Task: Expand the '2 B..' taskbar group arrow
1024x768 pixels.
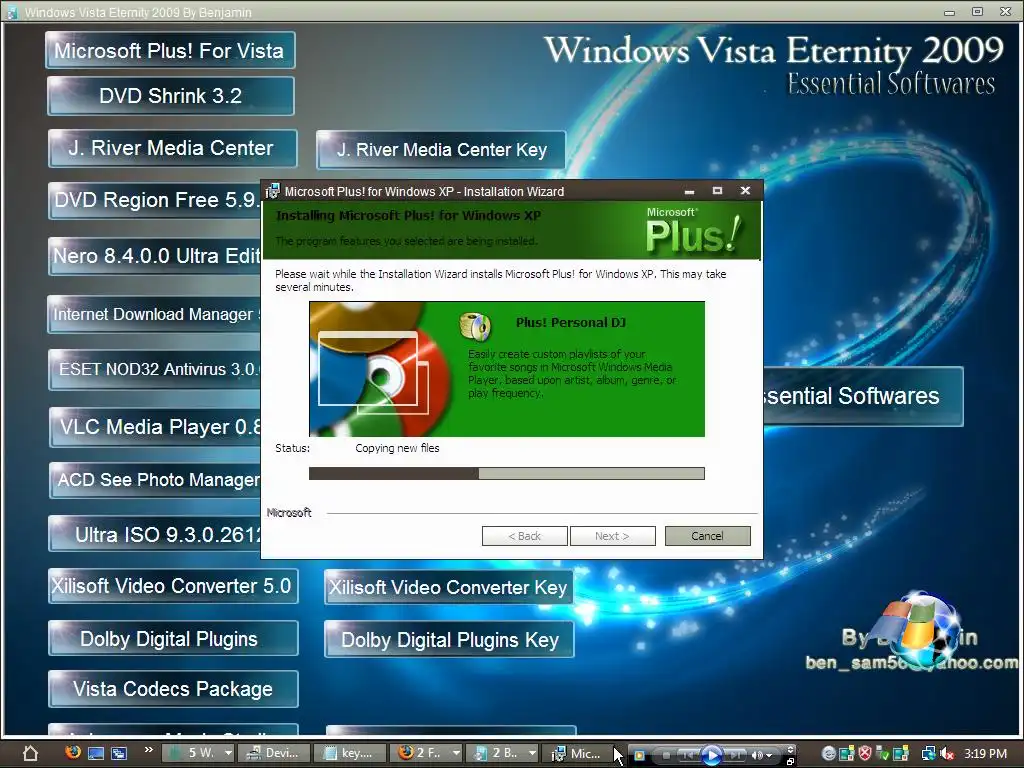Action: (532, 753)
